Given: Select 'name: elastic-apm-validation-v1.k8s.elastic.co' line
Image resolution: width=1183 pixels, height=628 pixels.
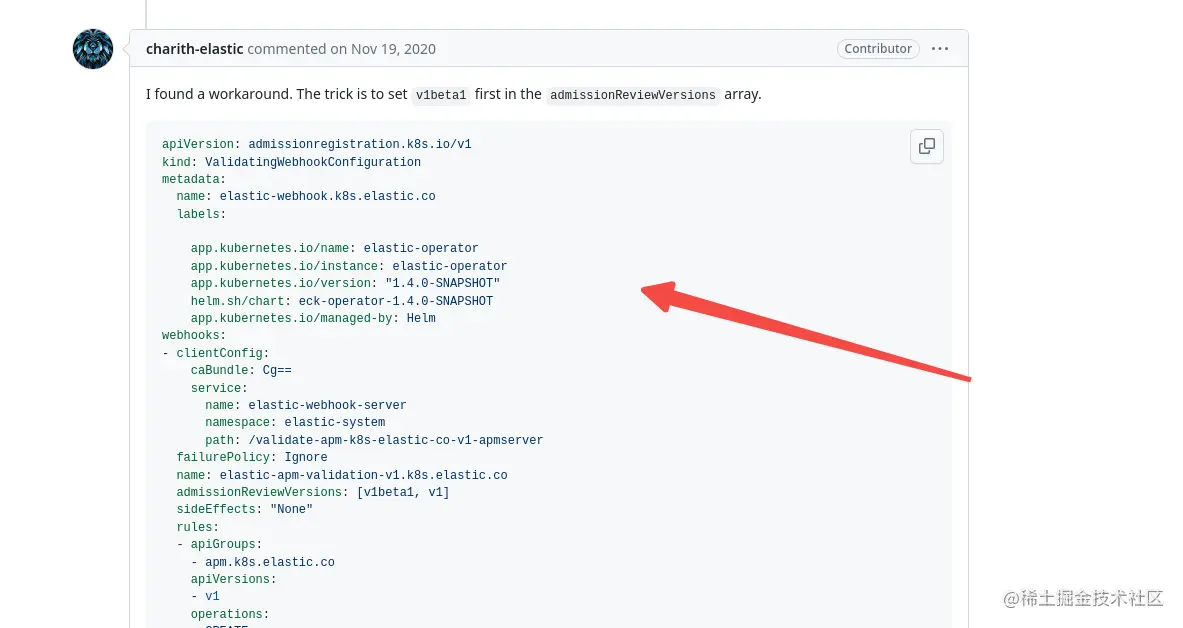Looking at the screenshot, I should 342,475.
